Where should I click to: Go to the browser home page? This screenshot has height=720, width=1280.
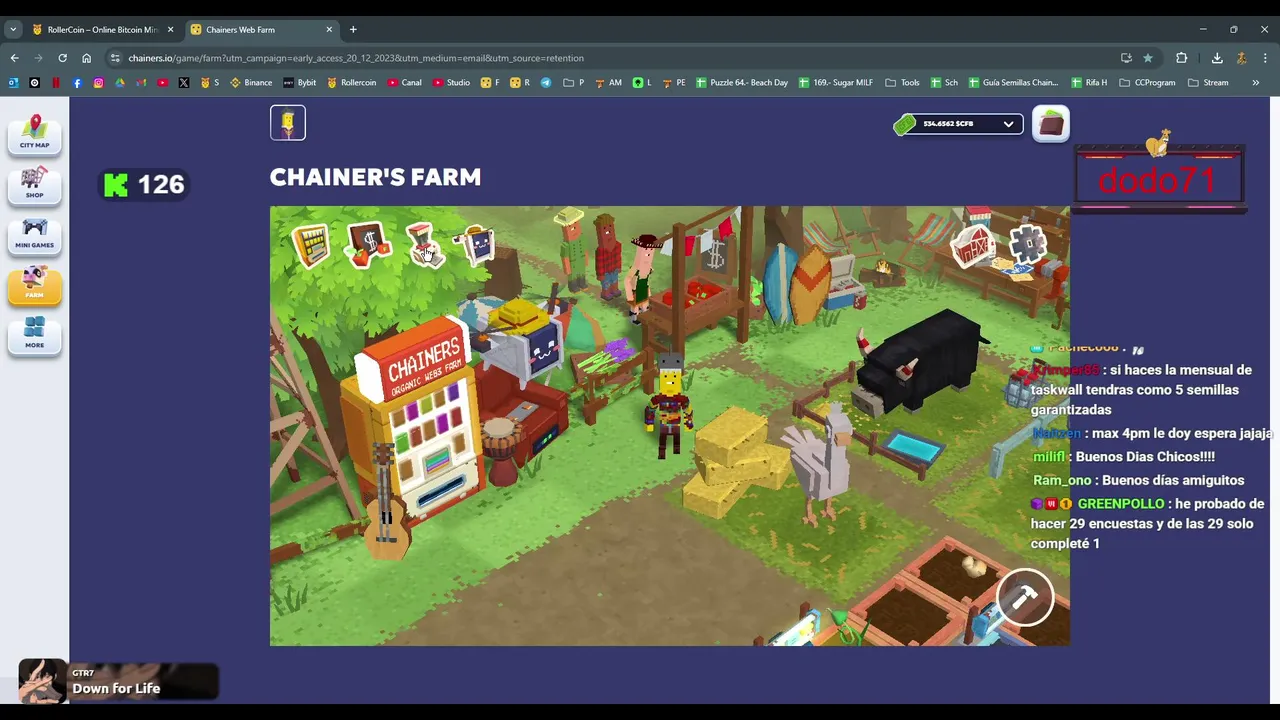(87, 58)
